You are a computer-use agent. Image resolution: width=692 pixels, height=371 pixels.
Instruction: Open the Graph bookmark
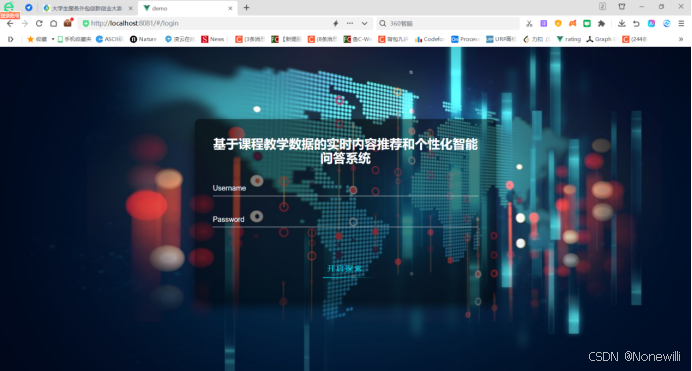point(601,39)
